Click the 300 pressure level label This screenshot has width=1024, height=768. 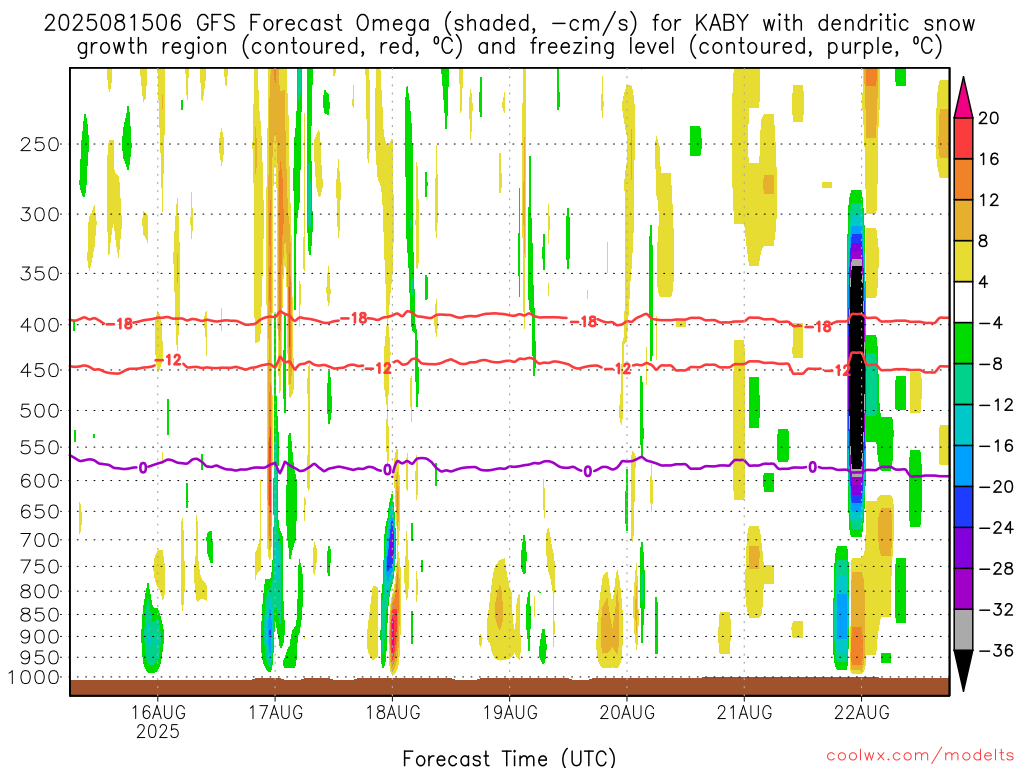[x=40, y=214]
